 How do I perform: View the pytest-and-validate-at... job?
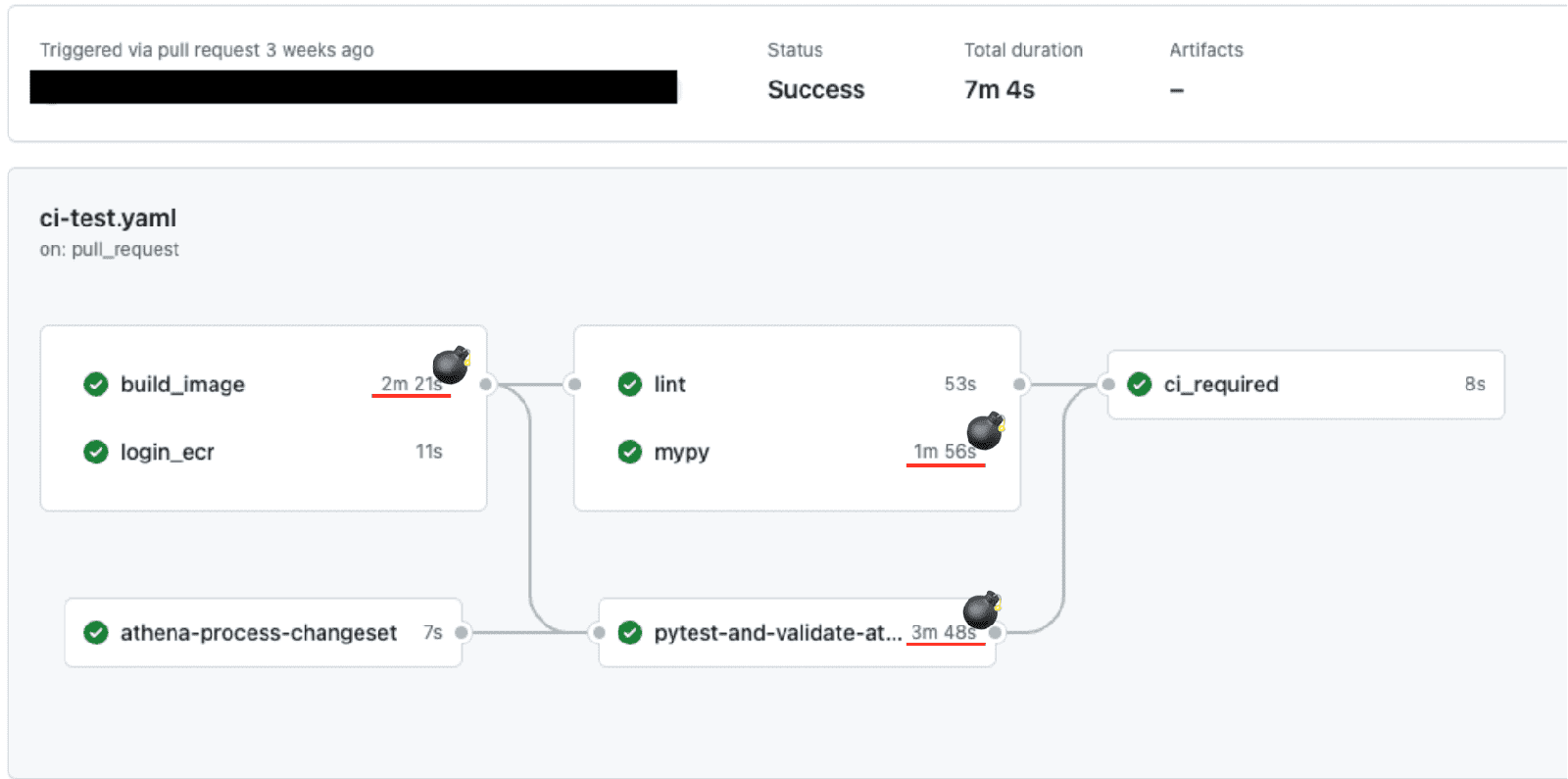(777, 633)
